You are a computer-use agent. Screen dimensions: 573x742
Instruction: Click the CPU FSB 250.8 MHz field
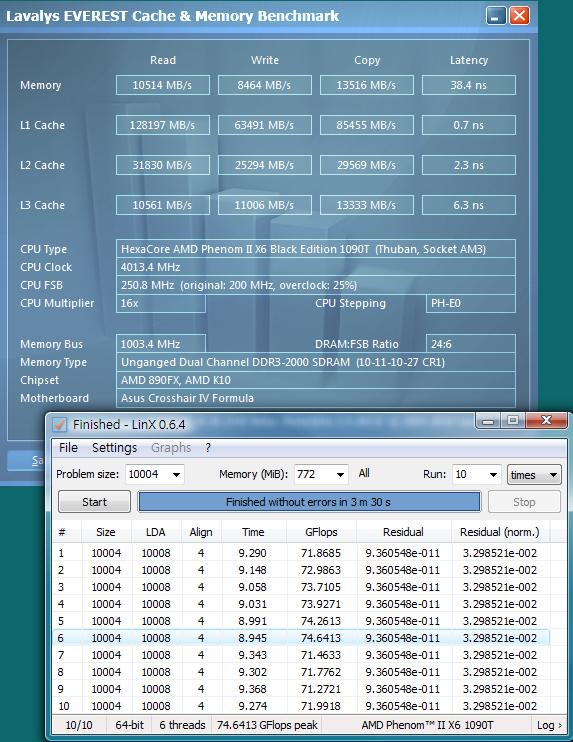pyautogui.click(x=316, y=285)
